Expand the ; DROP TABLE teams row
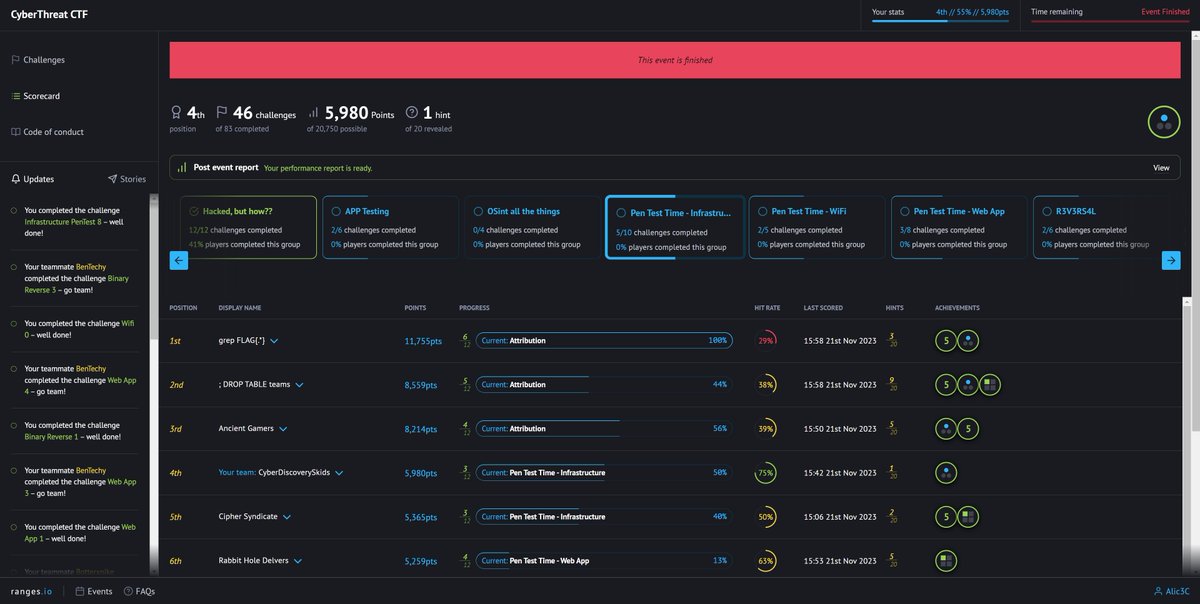Viewport: 1200px width, 604px height. click(298, 385)
